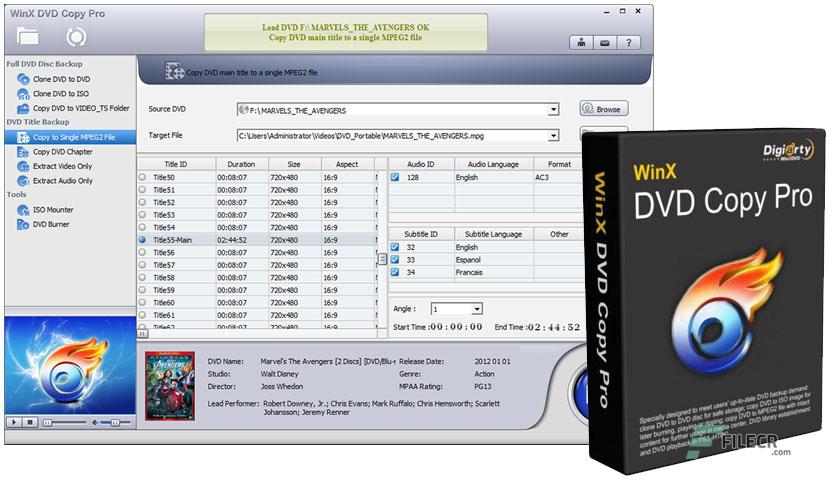Select the Title60 radio button
The image size is (836, 484).
(x=142, y=302)
